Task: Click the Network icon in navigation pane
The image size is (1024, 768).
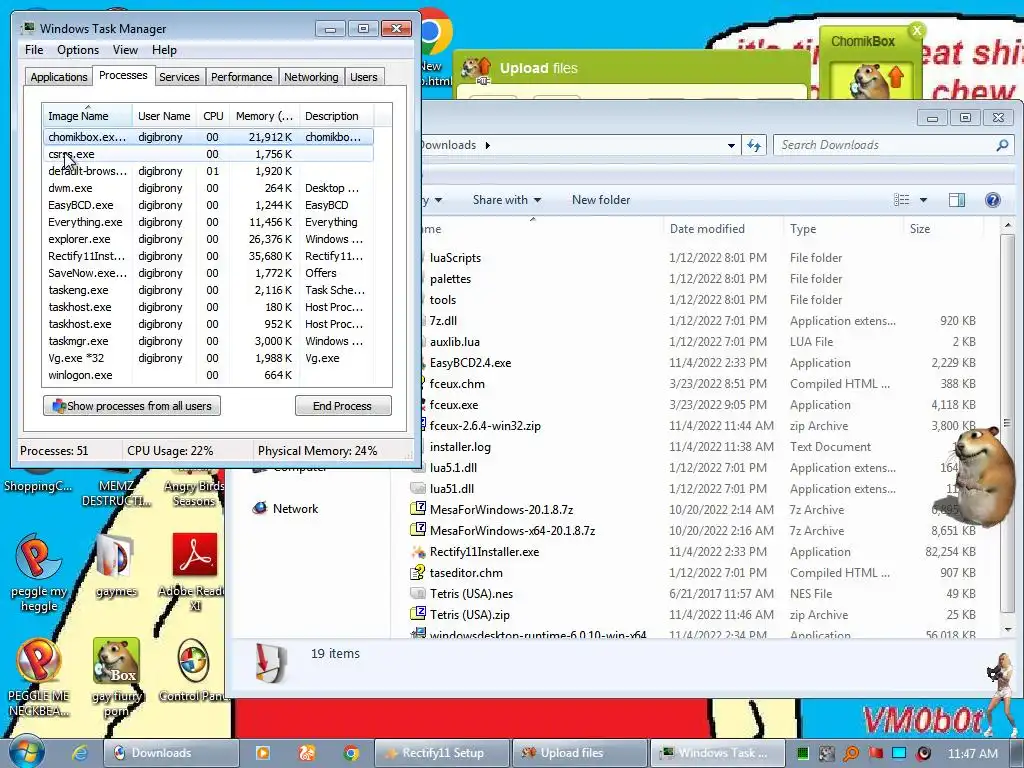Action: click(260, 508)
